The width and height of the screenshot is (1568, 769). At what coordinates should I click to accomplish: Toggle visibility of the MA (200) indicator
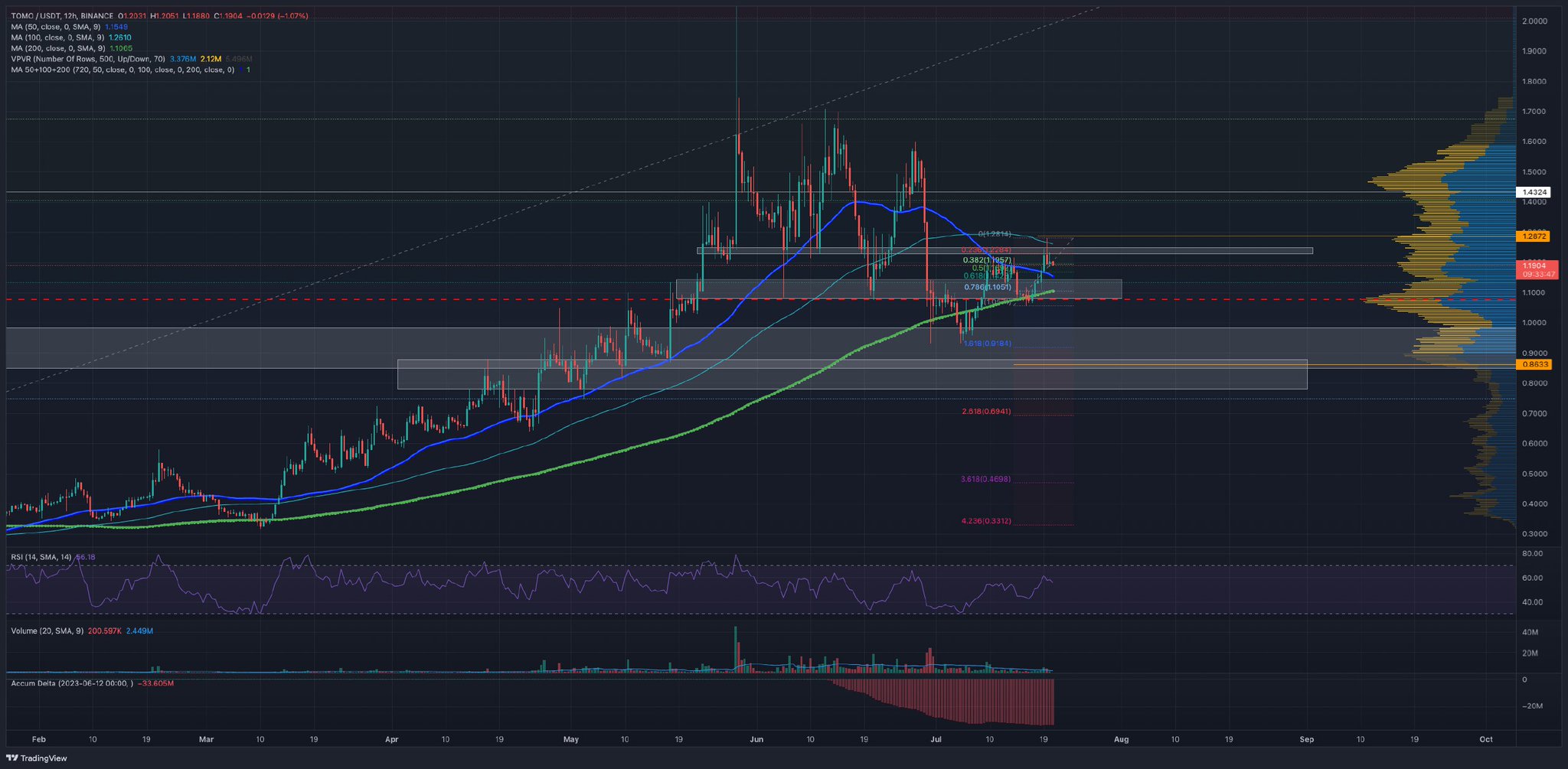pos(60,47)
